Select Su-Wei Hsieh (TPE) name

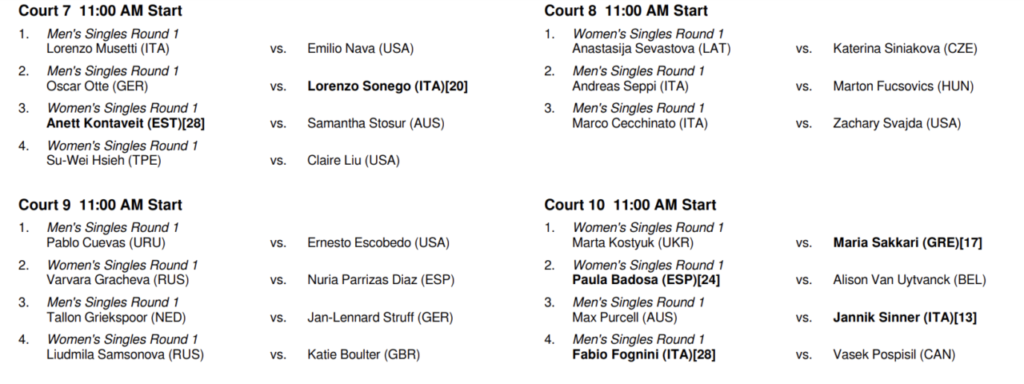click(x=104, y=160)
